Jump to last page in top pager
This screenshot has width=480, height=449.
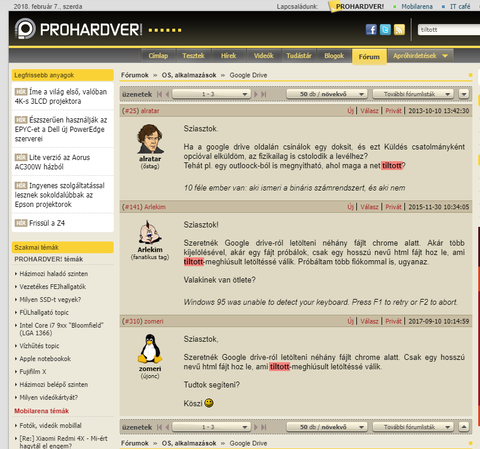click(x=264, y=94)
